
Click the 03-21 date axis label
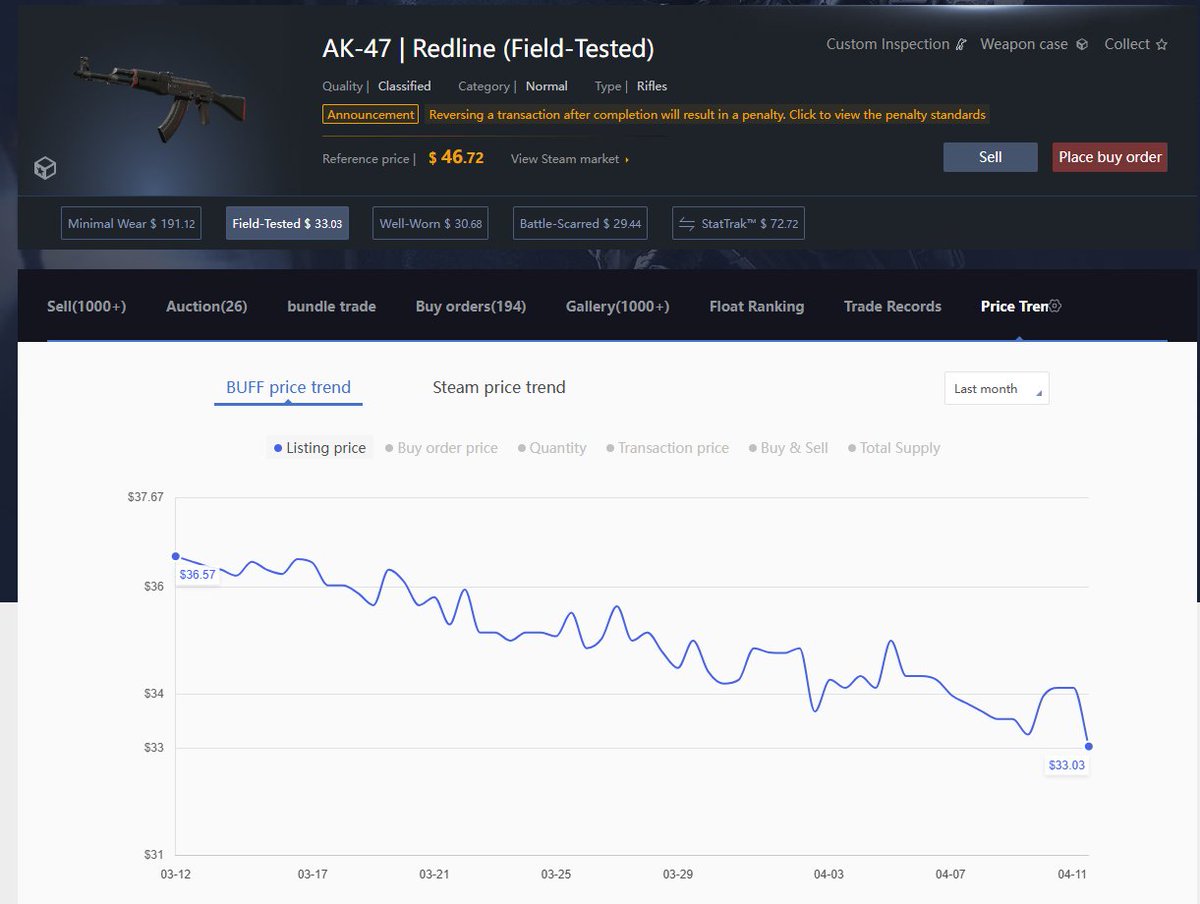[434, 874]
